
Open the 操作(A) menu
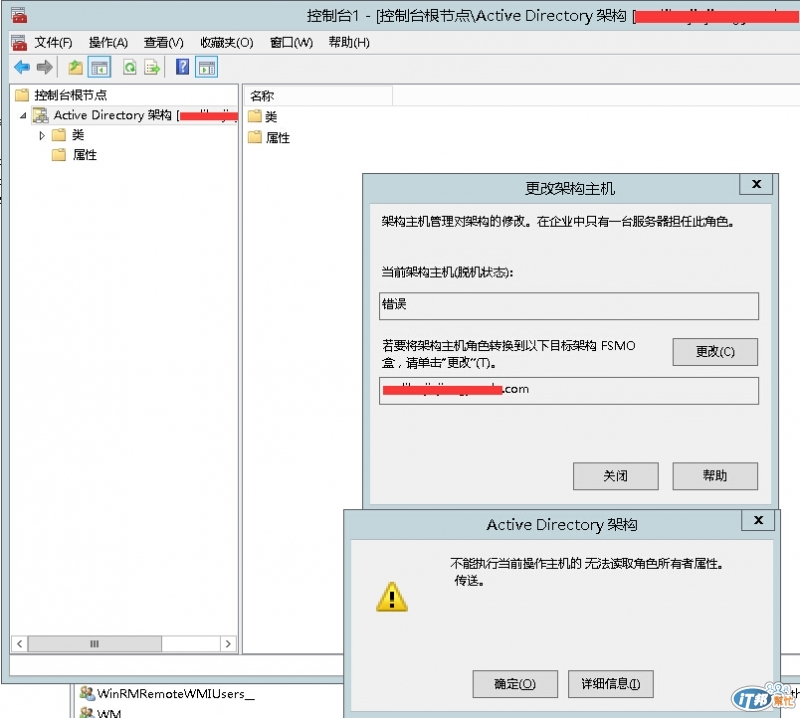[x=108, y=42]
